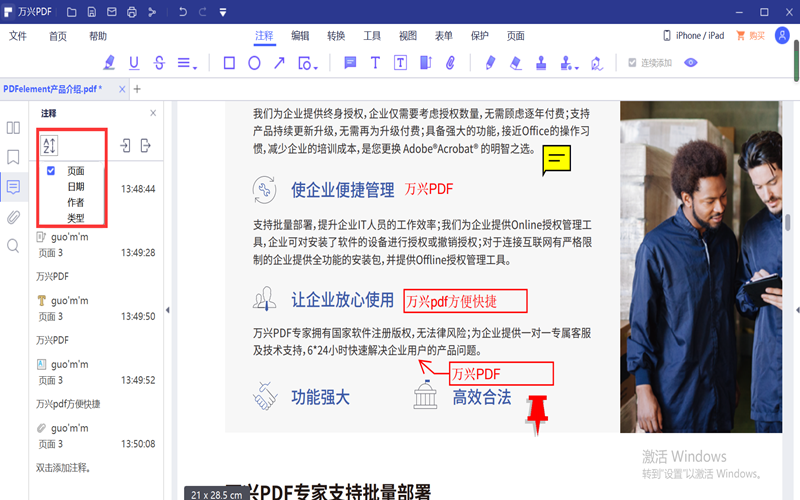Enable the 连续添加 checkbox

click(632, 63)
